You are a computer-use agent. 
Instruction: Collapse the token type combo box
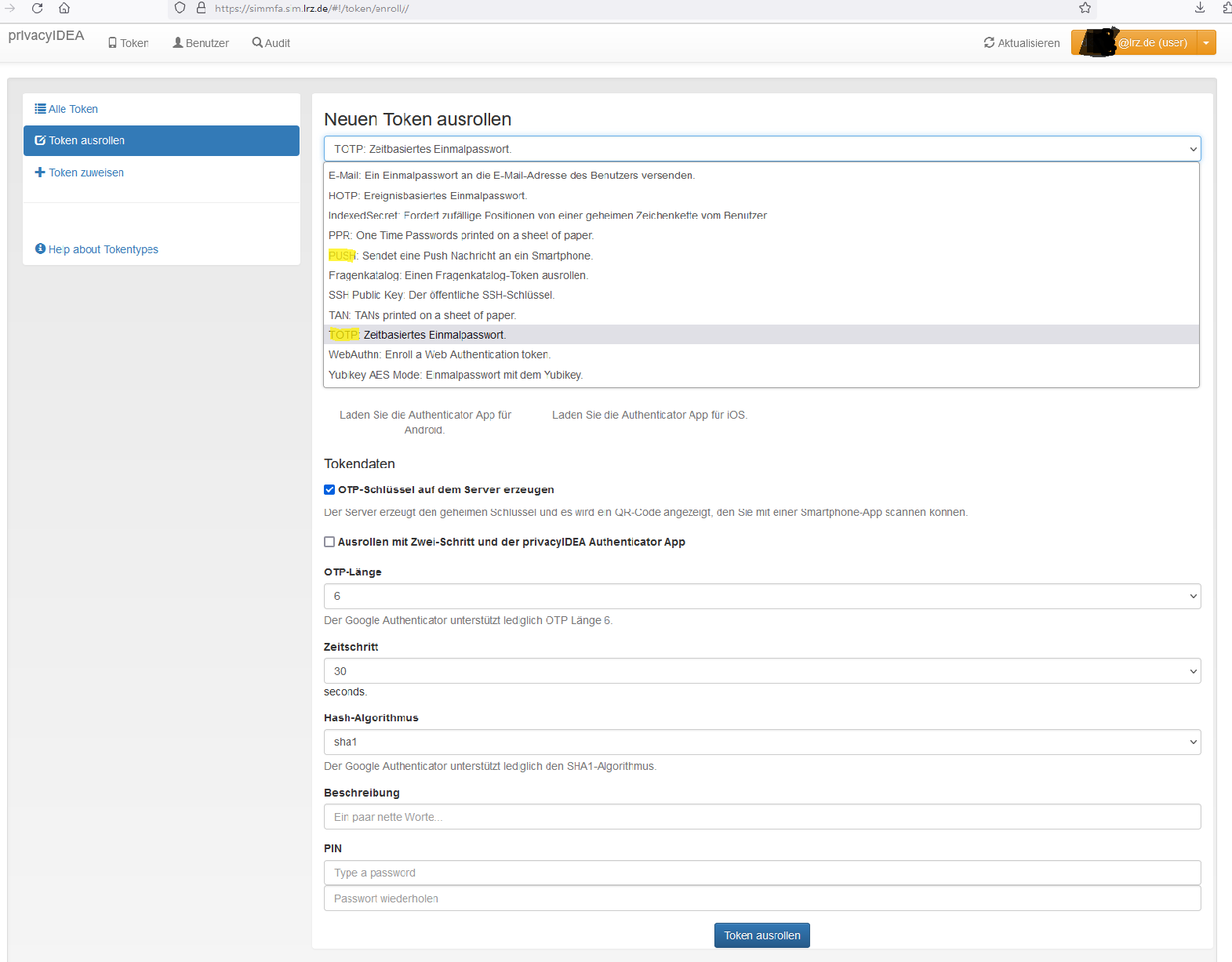(762, 149)
